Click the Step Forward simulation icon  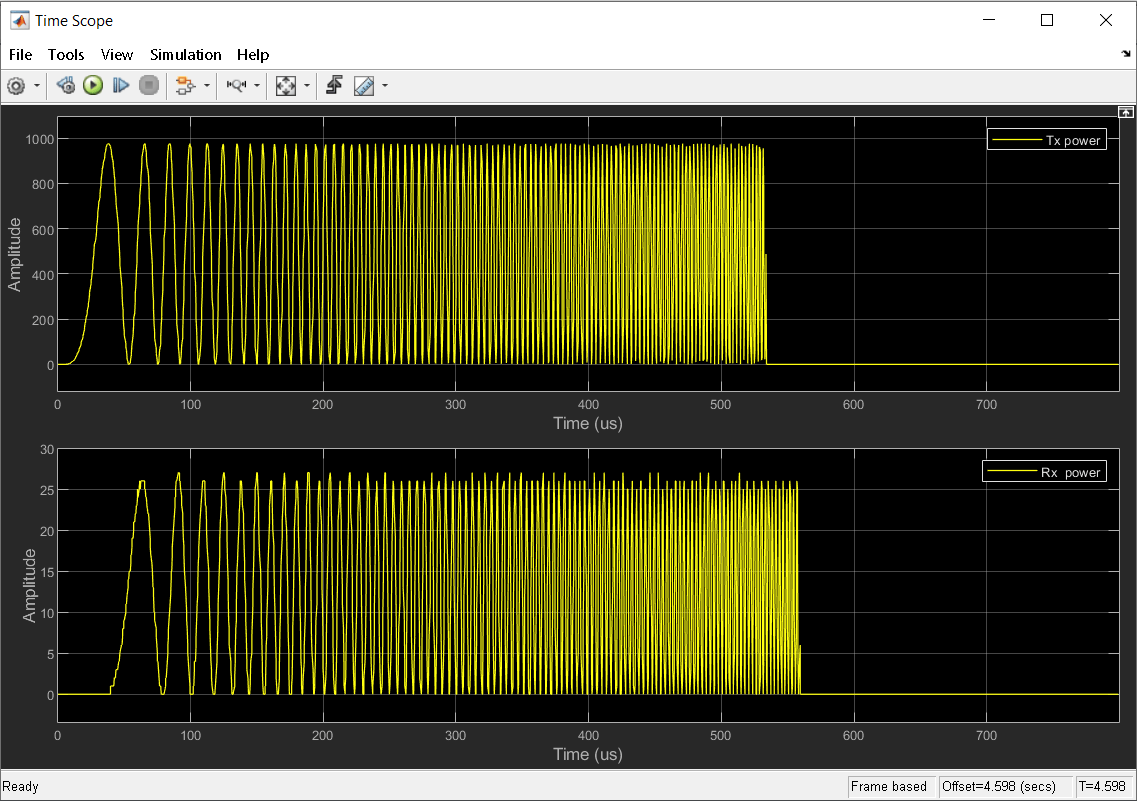pyautogui.click(x=121, y=86)
